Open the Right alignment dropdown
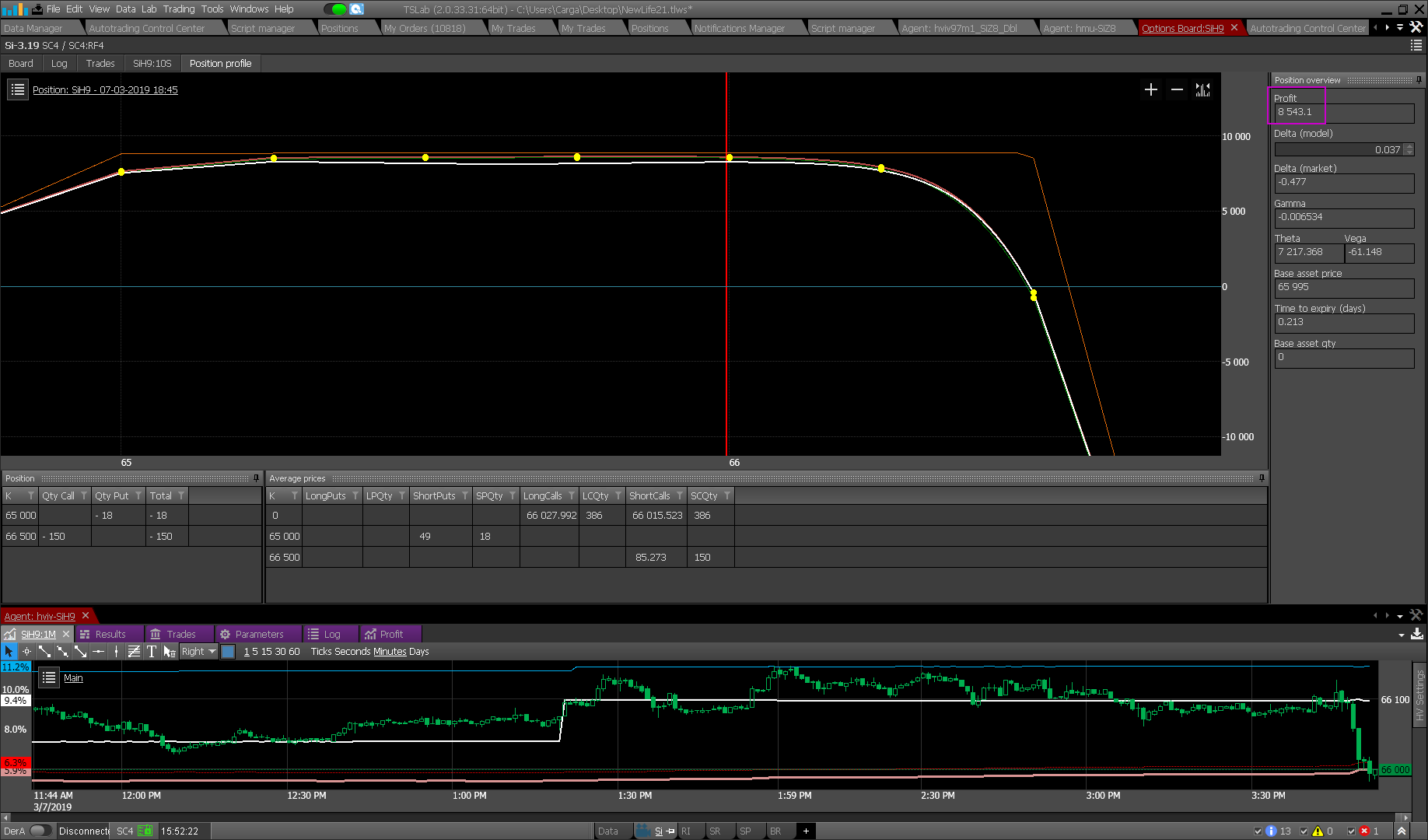Screen dimensions: 1428x840 pos(199,652)
